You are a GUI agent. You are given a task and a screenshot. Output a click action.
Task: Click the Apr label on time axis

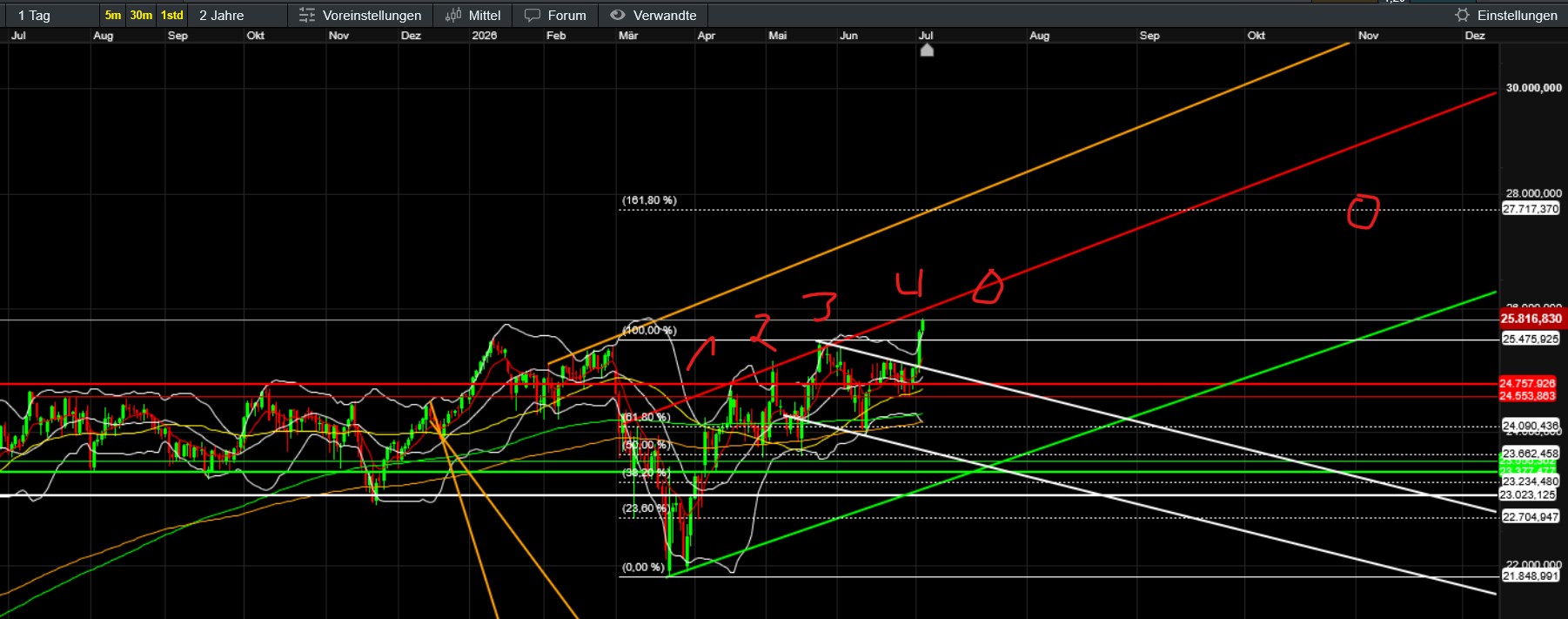coord(707,36)
